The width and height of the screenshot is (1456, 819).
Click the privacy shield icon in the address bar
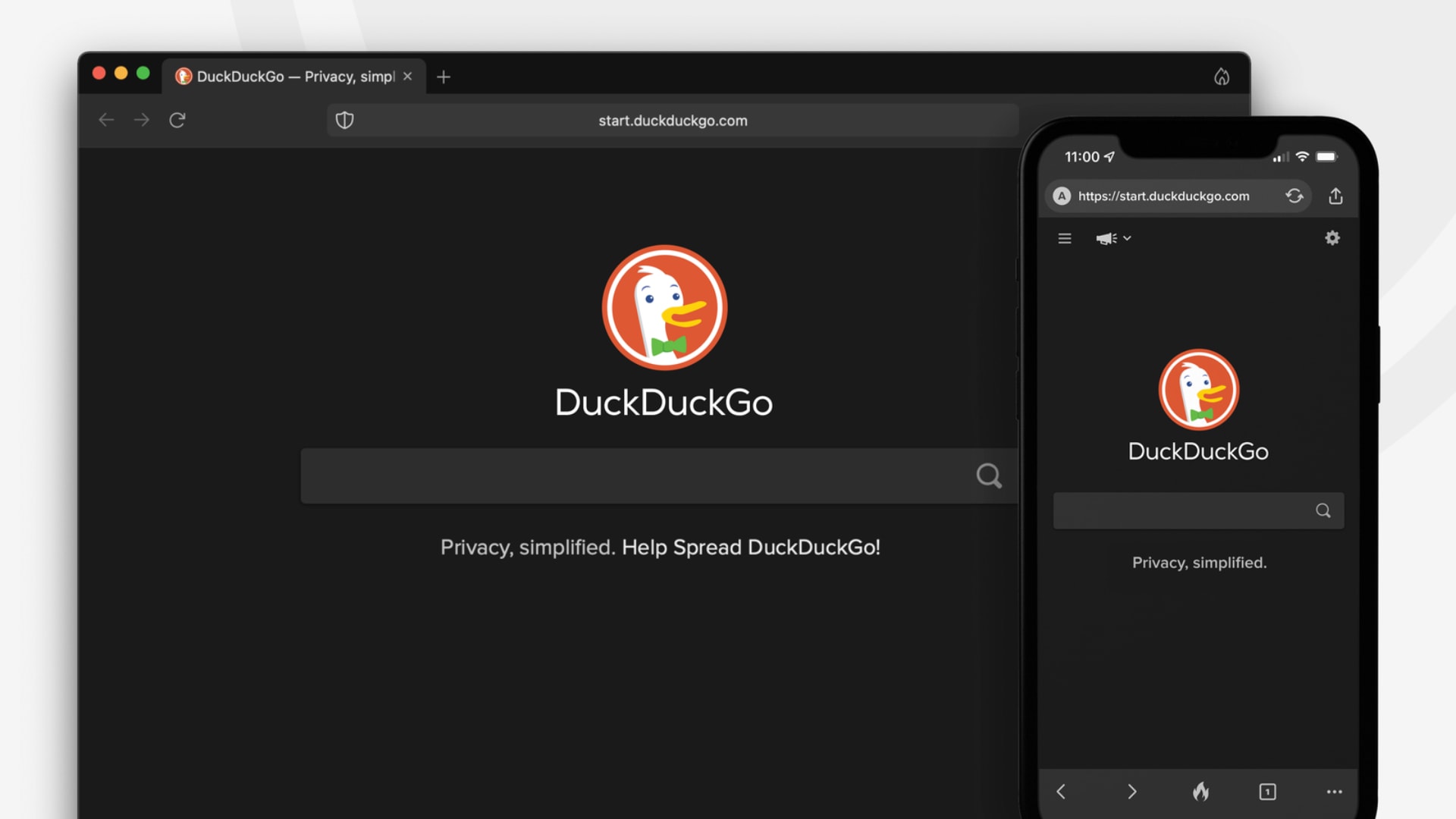click(345, 120)
